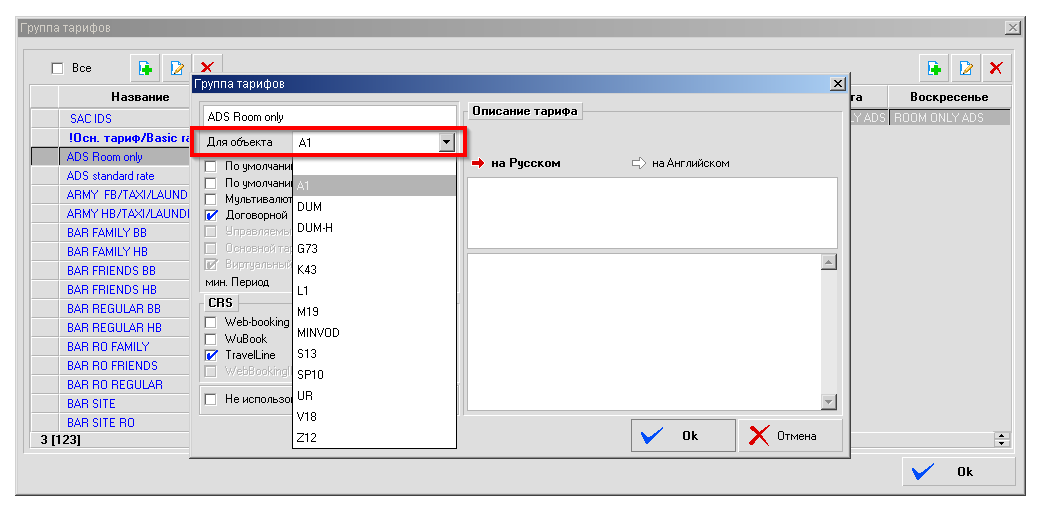Click the description text area scrollbar up arrow
Viewport: 1050px width, 513px height.
pyautogui.click(x=828, y=262)
